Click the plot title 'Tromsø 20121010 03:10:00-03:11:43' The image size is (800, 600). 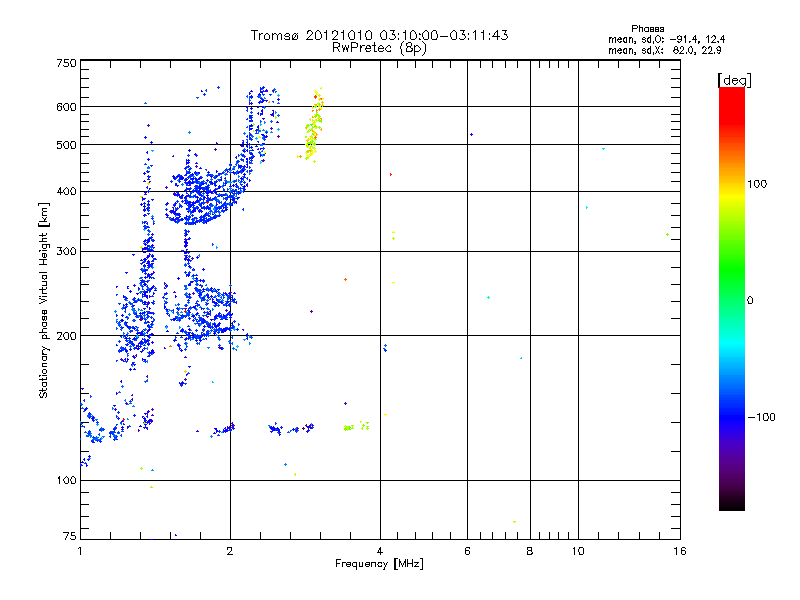pos(379,35)
